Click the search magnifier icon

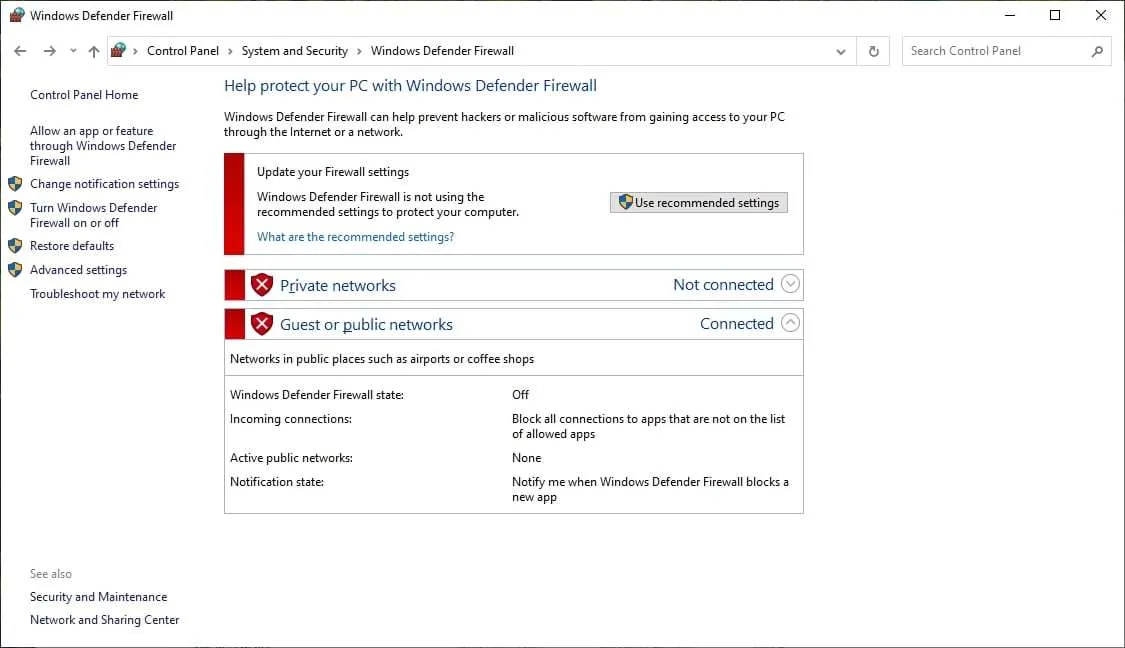tap(1097, 51)
